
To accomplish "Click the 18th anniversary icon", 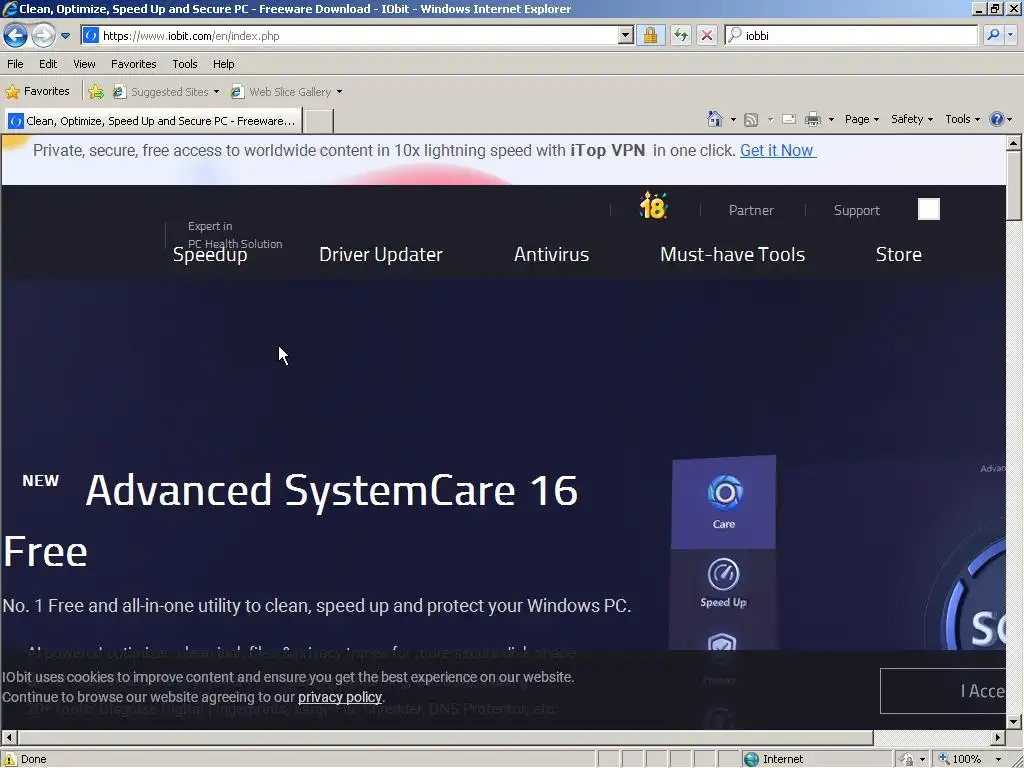I will [x=653, y=206].
